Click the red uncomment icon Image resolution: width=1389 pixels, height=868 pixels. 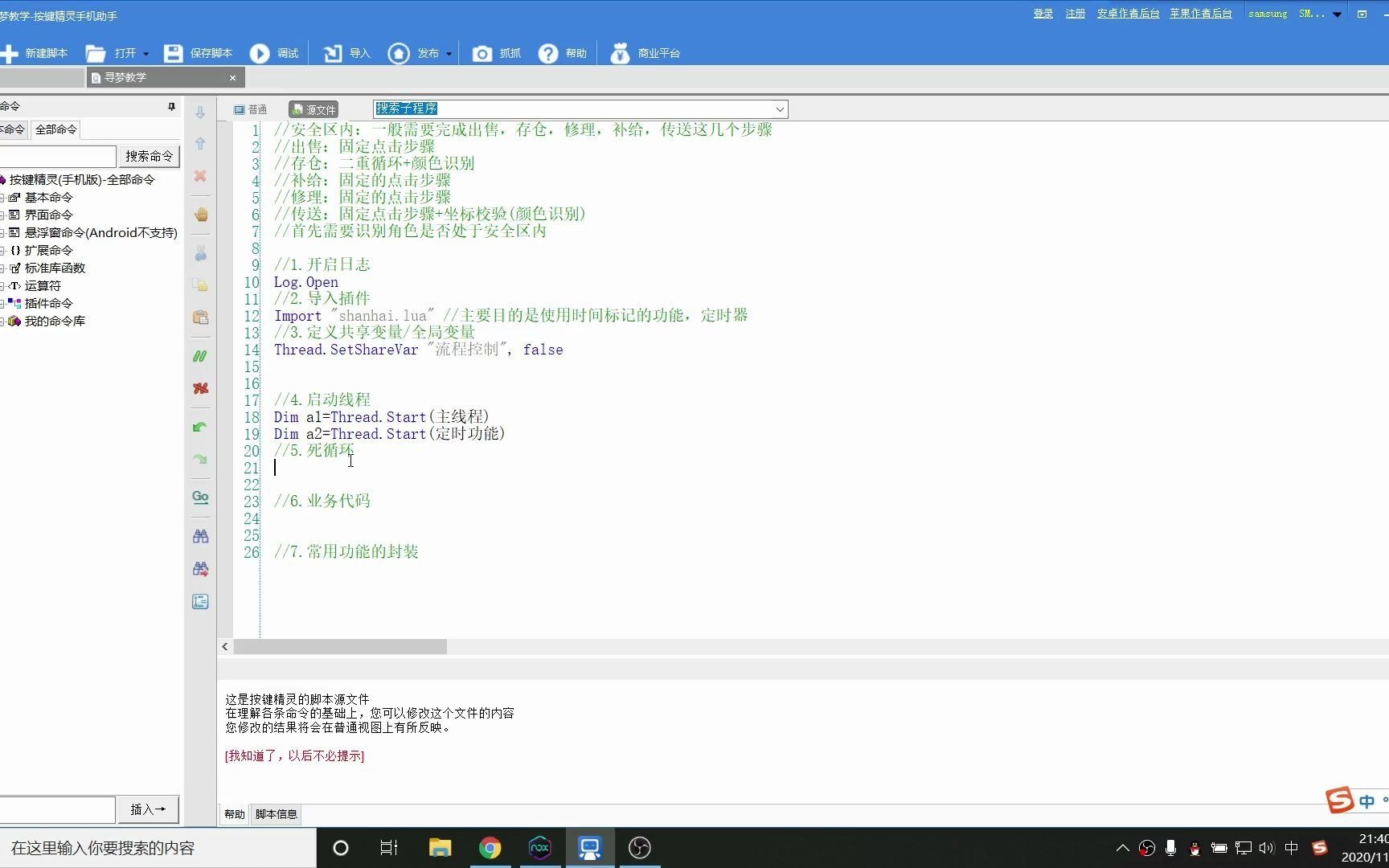(200, 388)
